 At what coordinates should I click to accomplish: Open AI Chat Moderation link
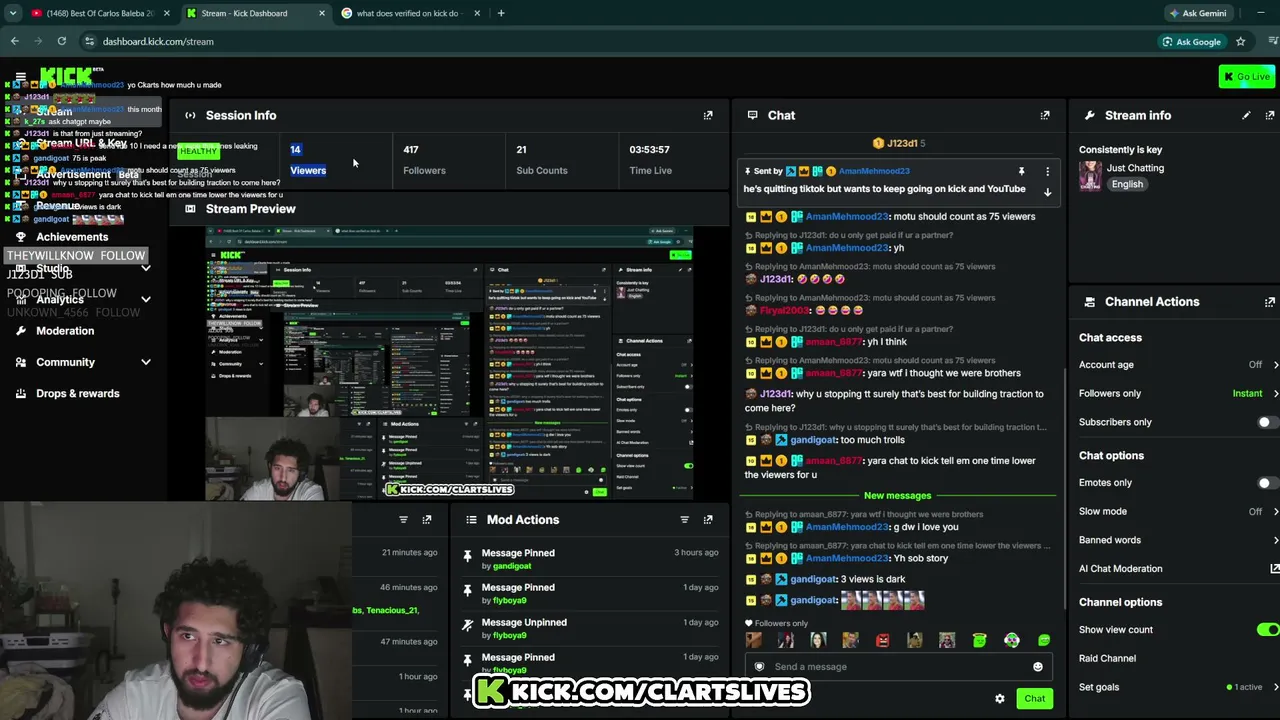1120,569
